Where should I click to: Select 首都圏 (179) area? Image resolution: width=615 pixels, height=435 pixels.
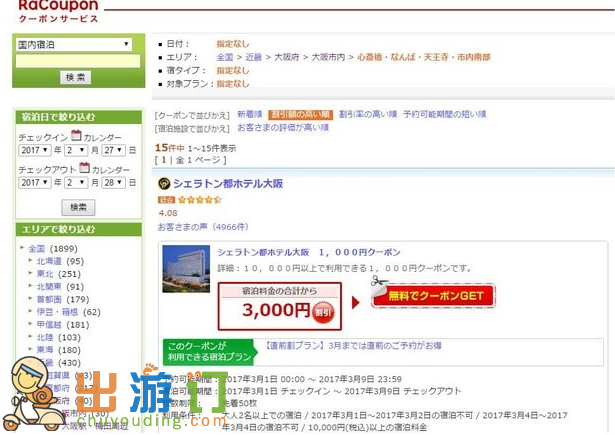coord(63,299)
